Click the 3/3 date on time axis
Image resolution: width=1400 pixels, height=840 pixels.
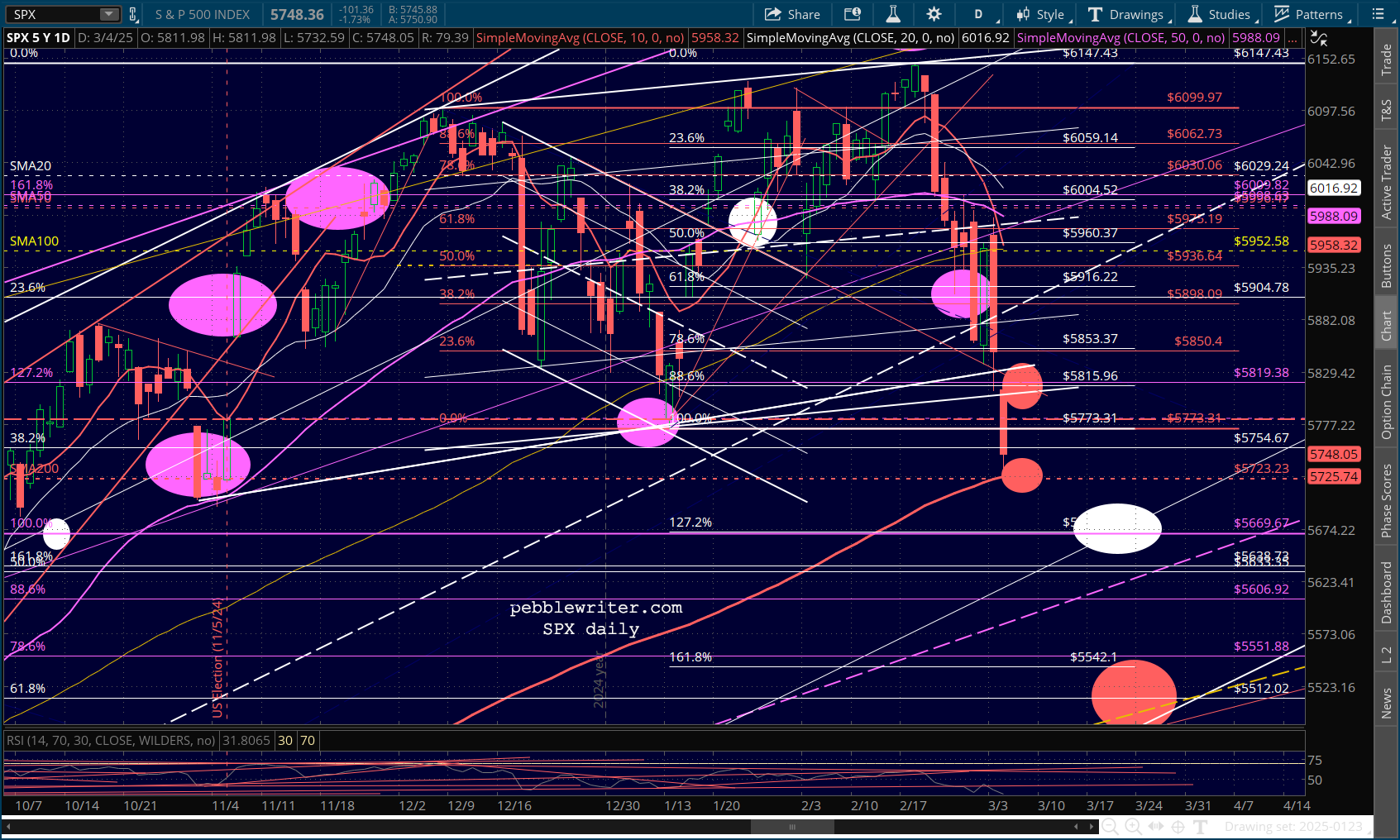(998, 805)
